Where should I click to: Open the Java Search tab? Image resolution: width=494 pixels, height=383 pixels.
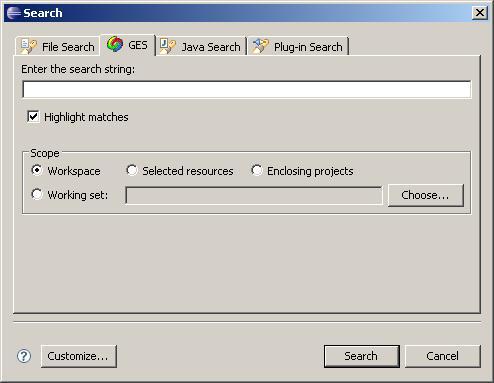[x=201, y=46]
